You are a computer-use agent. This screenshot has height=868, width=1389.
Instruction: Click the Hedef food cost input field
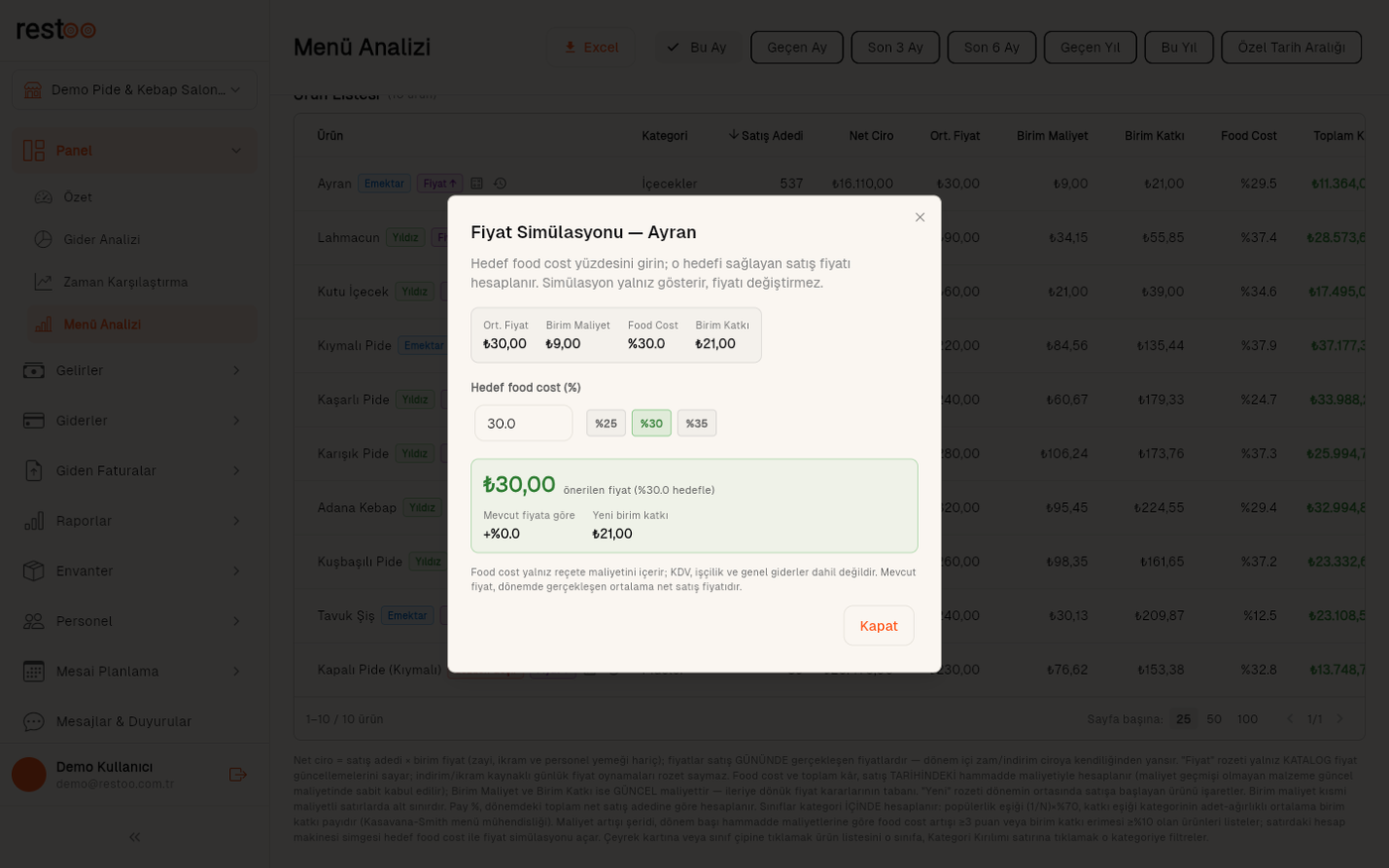tap(524, 424)
